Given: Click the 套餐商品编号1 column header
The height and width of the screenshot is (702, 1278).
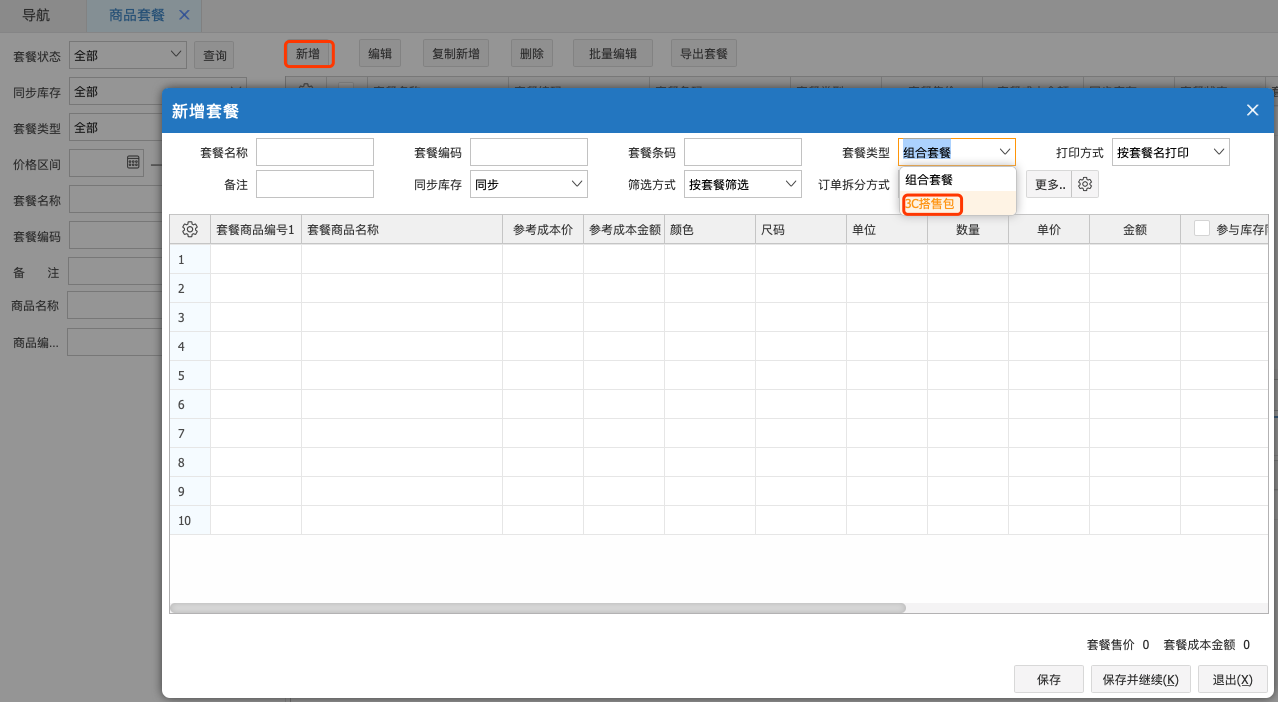Looking at the screenshot, I should 256,229.
